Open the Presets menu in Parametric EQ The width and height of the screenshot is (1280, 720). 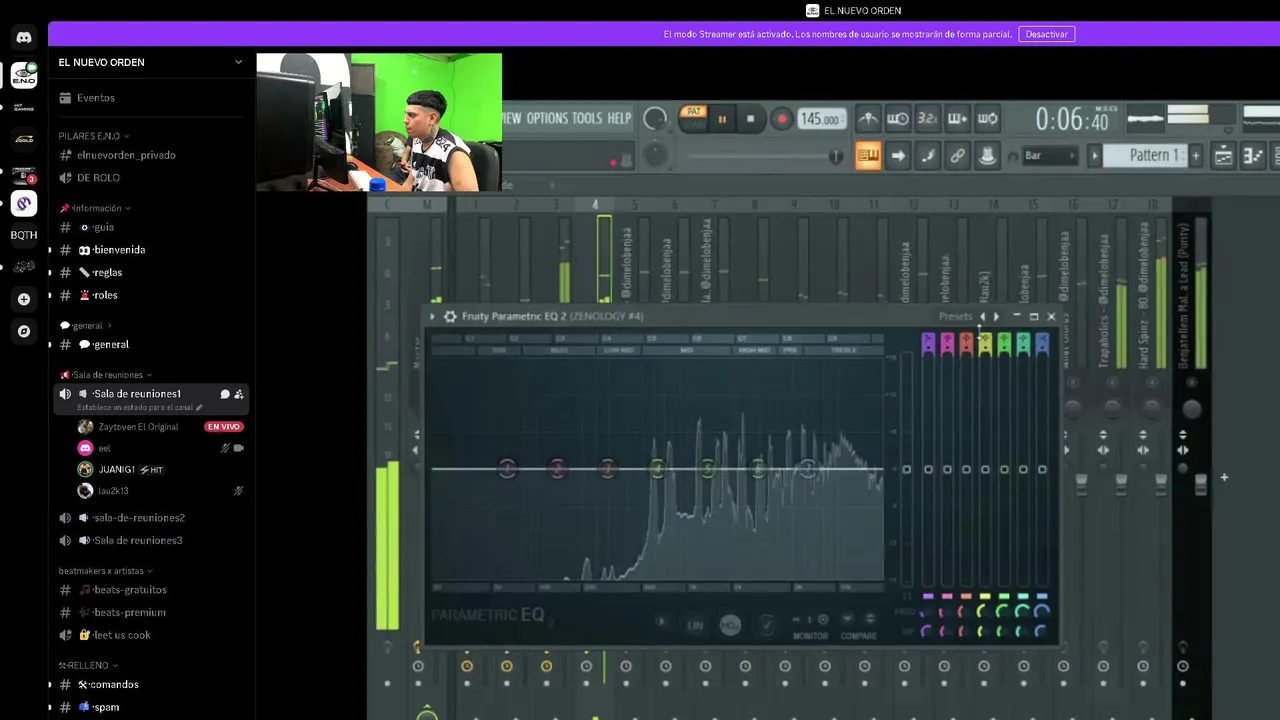(955, 316)
